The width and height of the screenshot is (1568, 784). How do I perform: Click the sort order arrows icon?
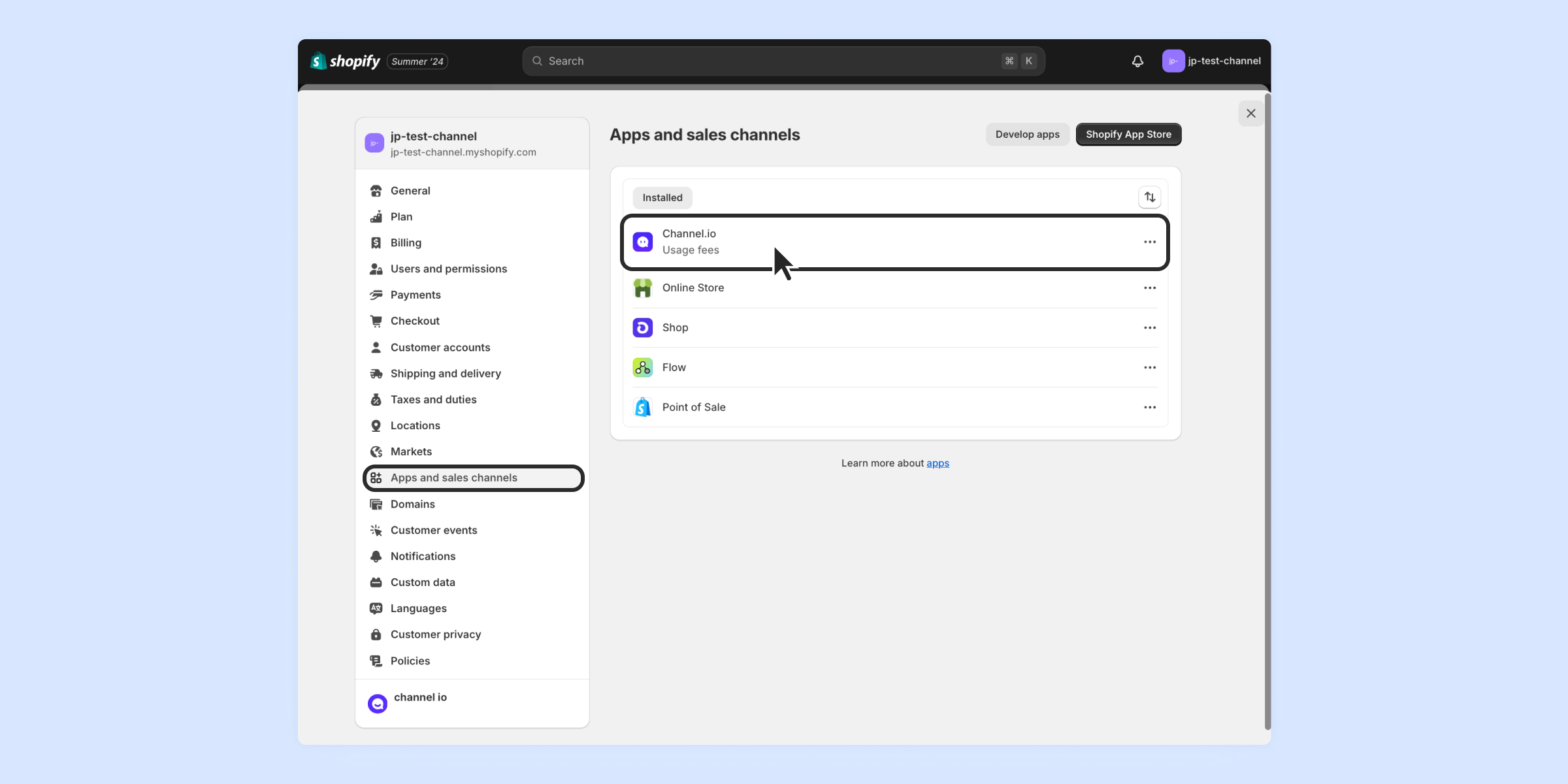[x=1149, y=197]
